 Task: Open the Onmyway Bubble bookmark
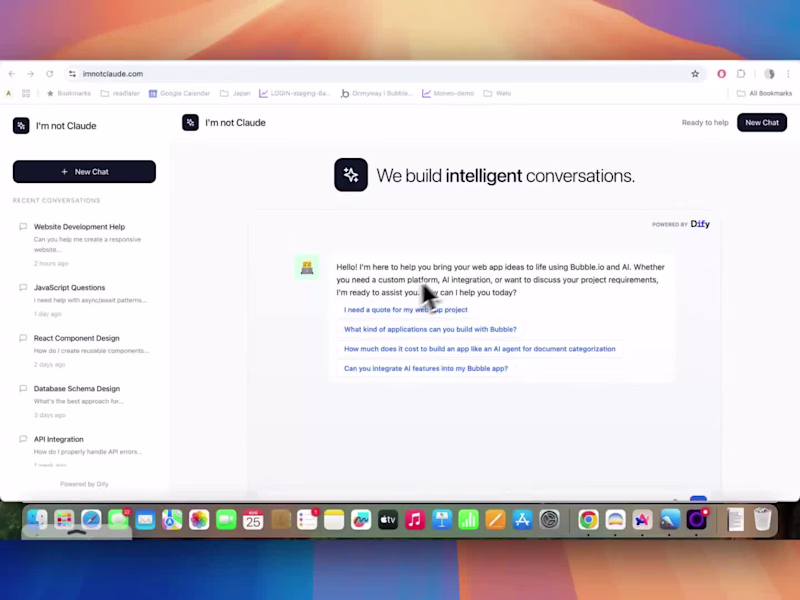377,93
